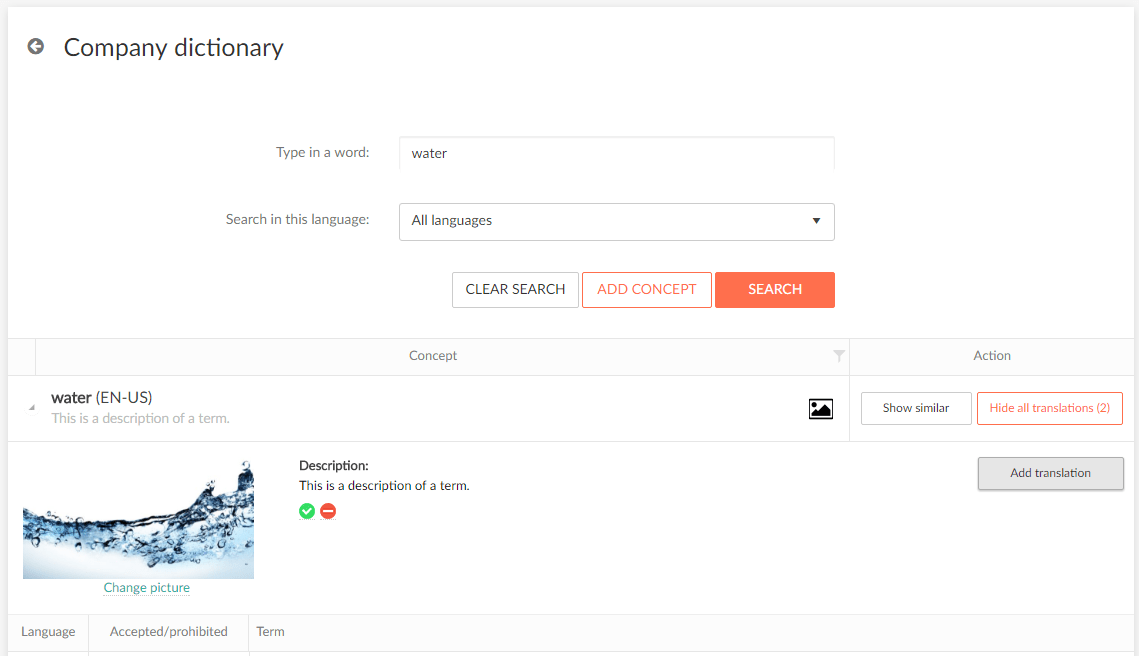Collapse the water (EN-US) row triangle
Screen dimensions: 1139x656
click(x=31, y=408)
